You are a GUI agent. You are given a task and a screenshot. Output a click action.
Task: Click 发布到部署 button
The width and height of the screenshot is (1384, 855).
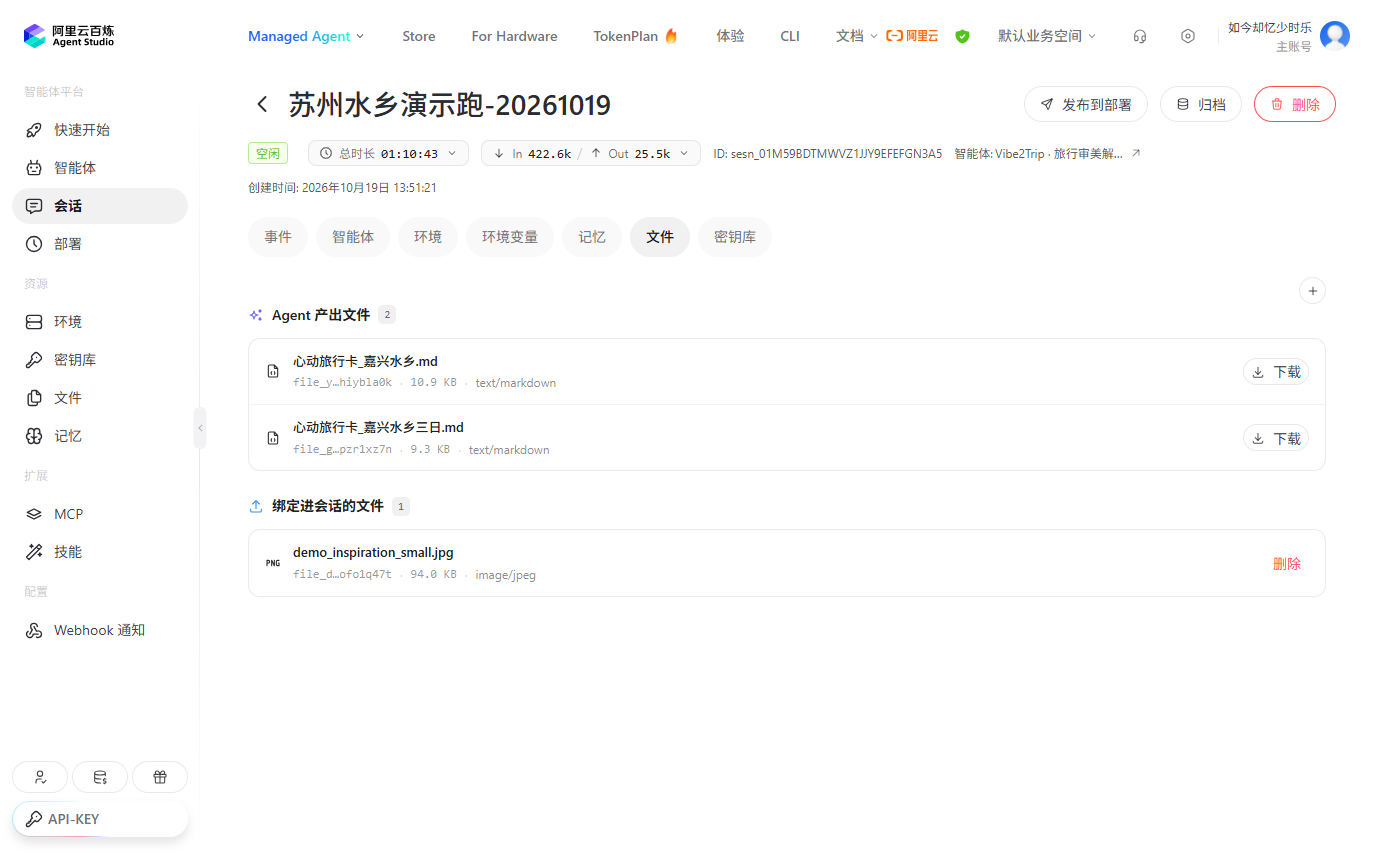tap(1086, 104)
